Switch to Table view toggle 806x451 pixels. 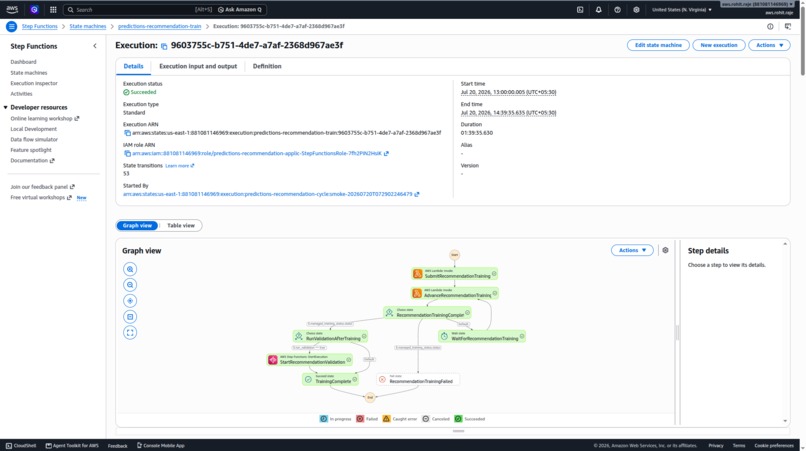tap(180, 225)
